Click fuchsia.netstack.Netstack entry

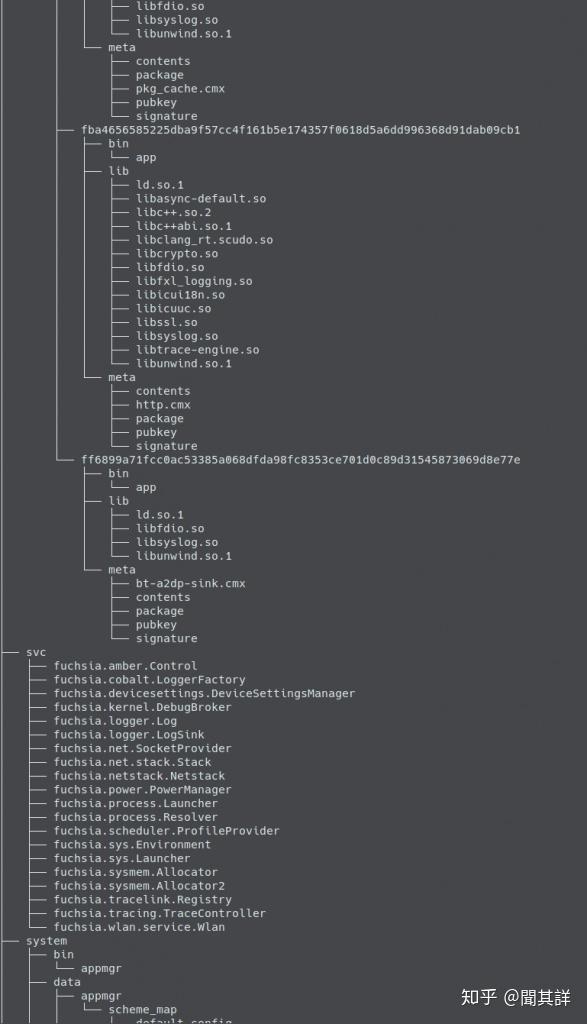coord(139,776)
